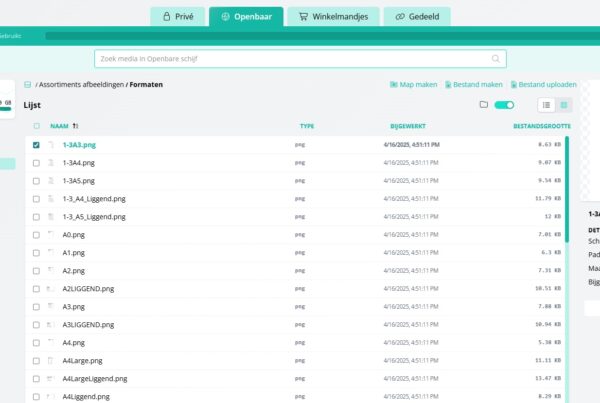
Task: Click the 1-3A5.png file icon
Action: pyautogui.click(x=51, y=181)
